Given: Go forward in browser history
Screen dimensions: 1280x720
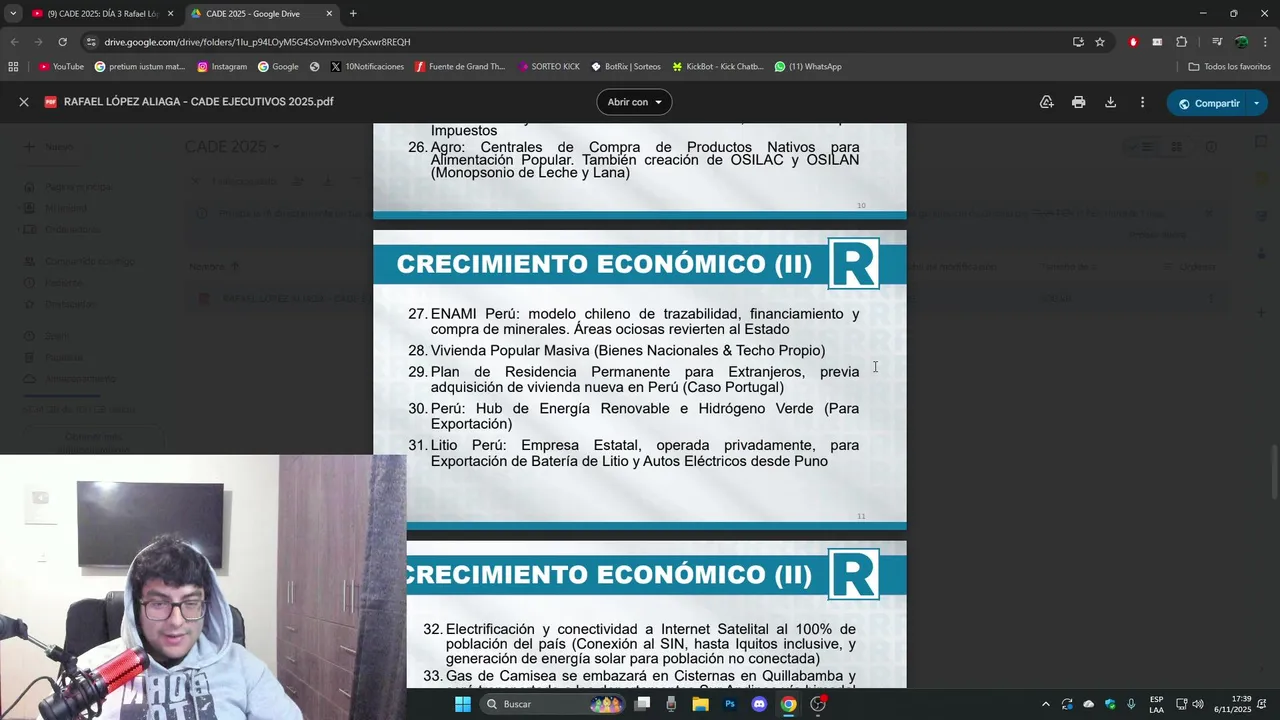Looking at the screenshot, I should click(38, 42).
